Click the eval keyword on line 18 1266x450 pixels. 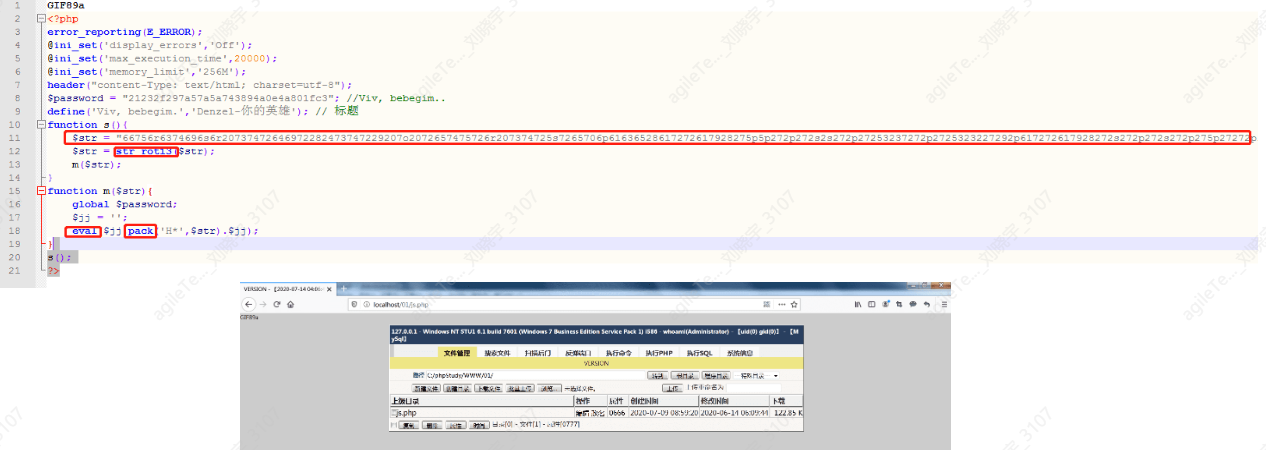tap(85, 230)
